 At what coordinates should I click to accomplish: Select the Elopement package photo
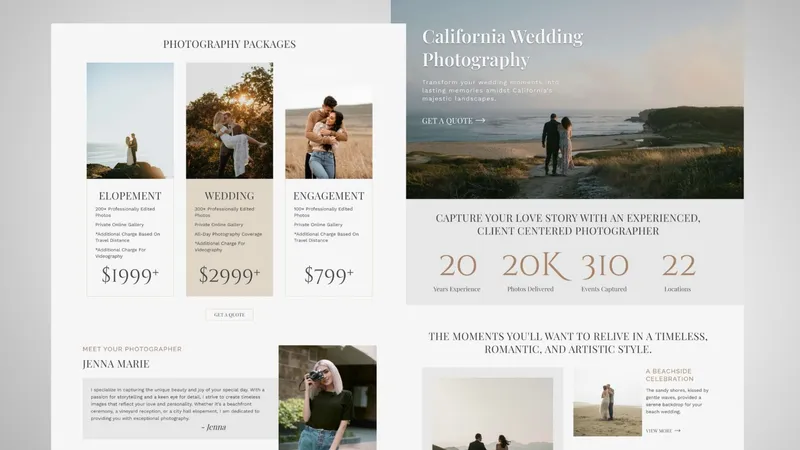click(x=130, y=120)
